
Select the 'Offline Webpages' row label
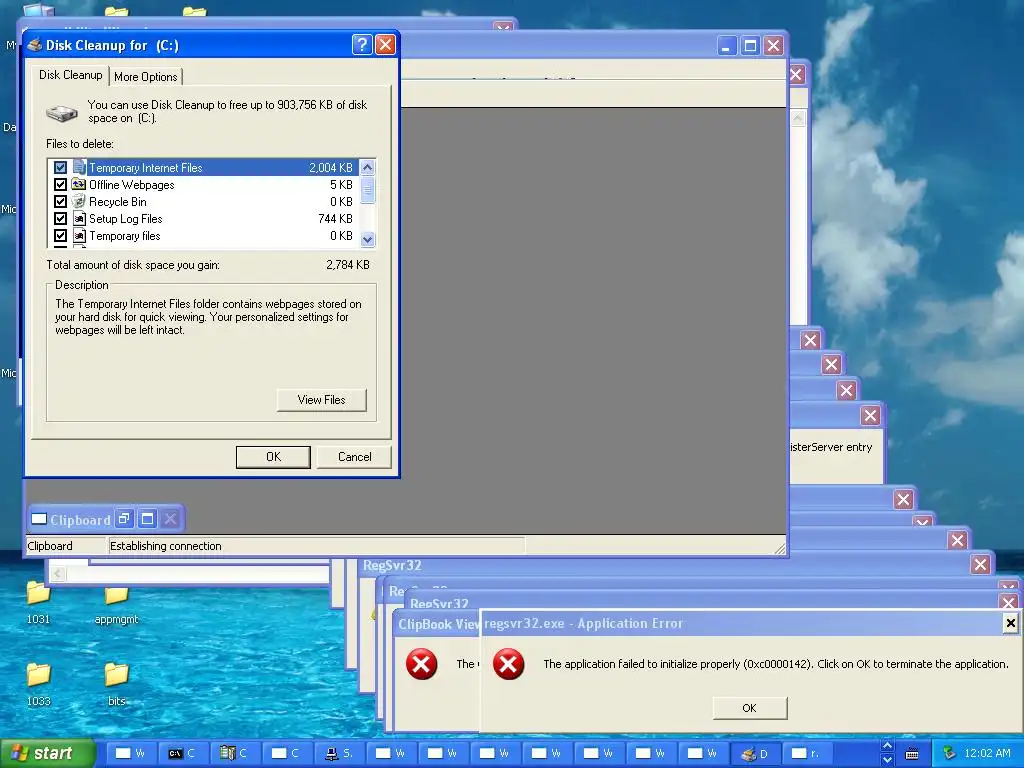coord(131,185)
